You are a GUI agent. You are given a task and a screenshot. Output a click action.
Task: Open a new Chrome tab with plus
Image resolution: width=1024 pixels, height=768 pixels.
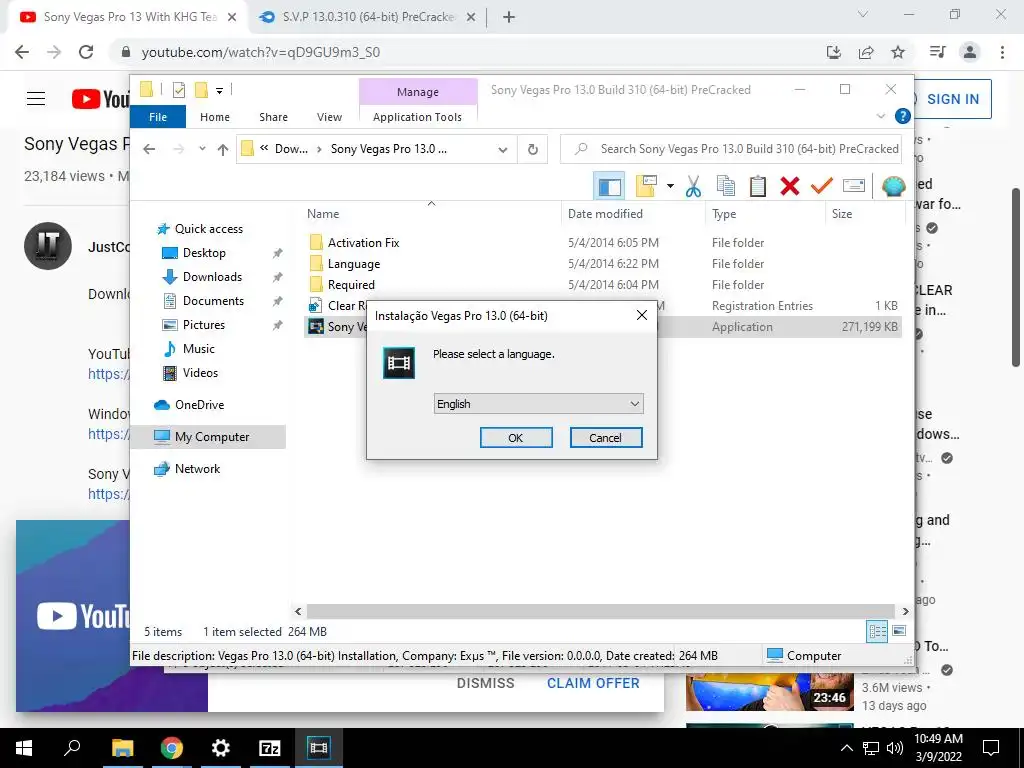[509, 17]
